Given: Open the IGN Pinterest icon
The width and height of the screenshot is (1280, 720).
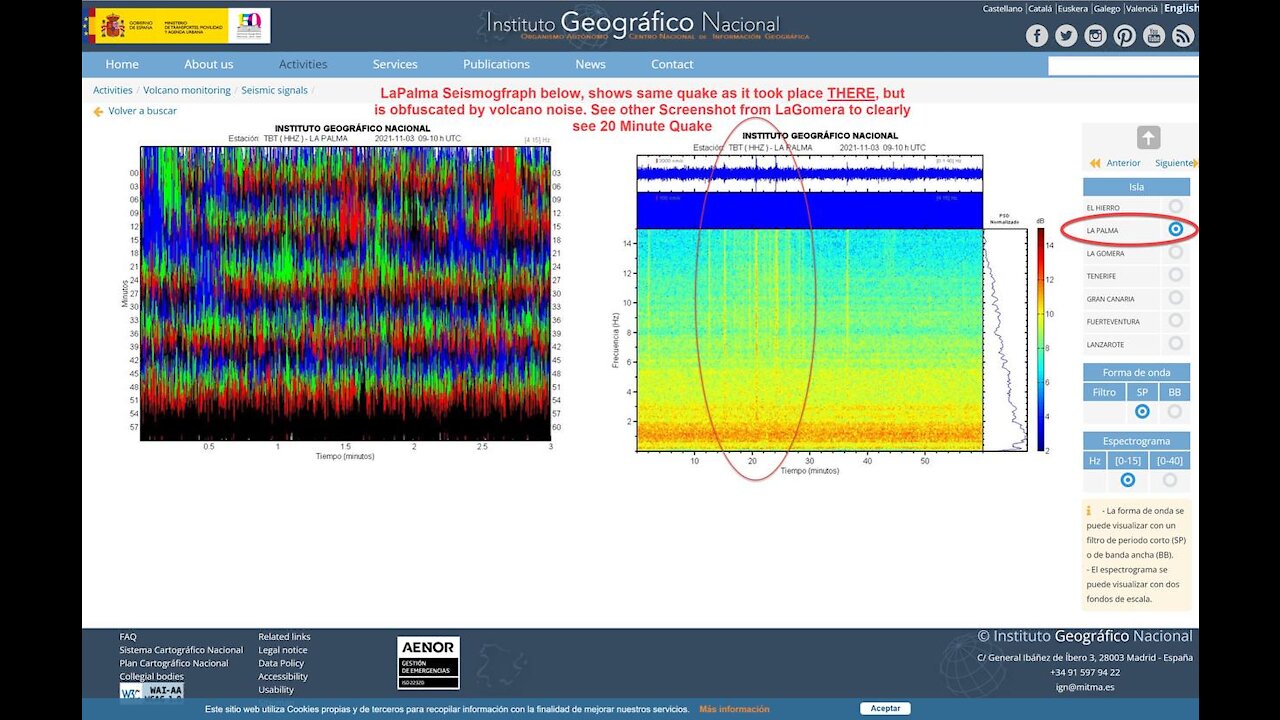Looking at the screenshot, I should pos(1125,36).
